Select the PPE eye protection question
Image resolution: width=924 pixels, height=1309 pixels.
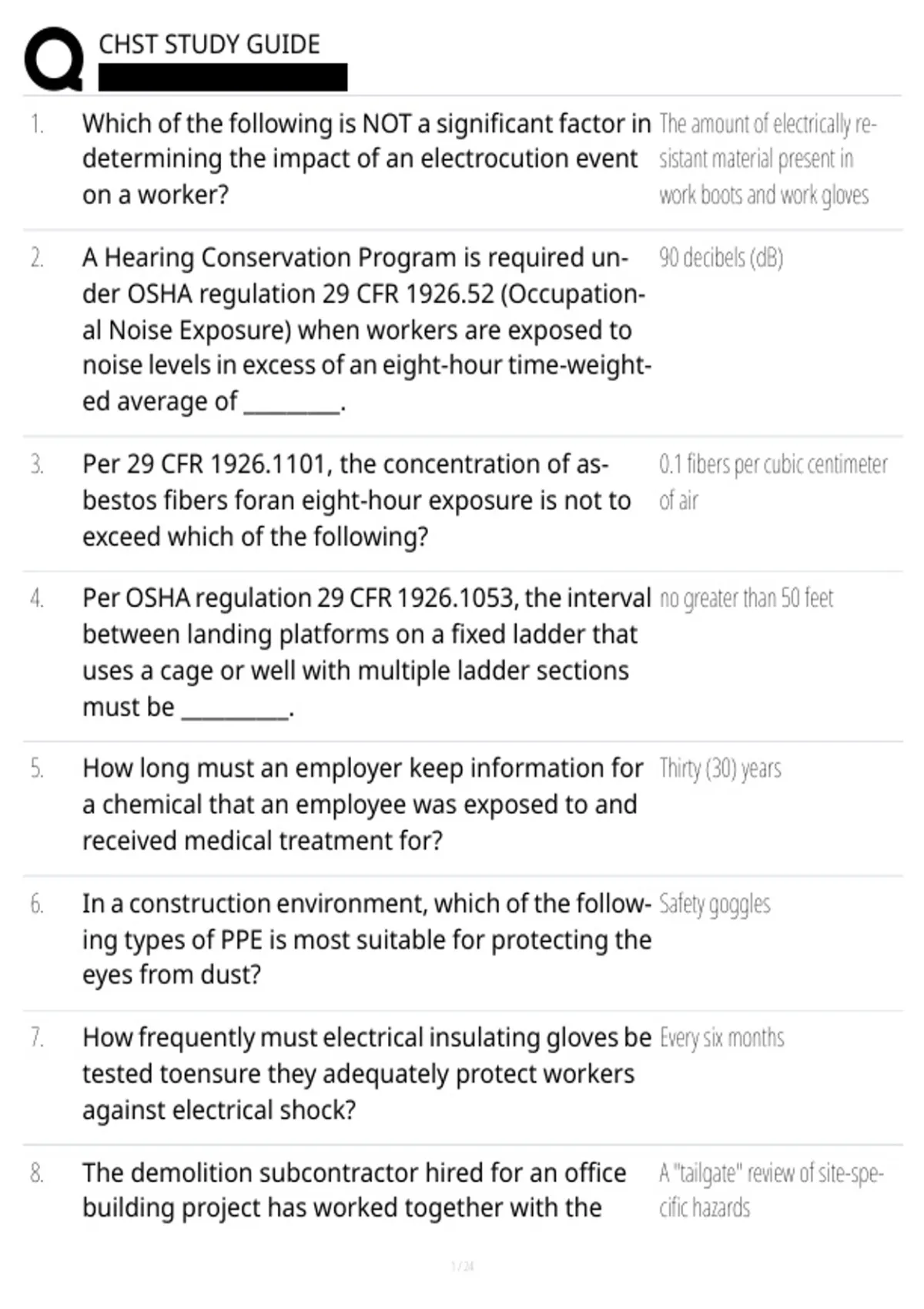coord(367,939)
